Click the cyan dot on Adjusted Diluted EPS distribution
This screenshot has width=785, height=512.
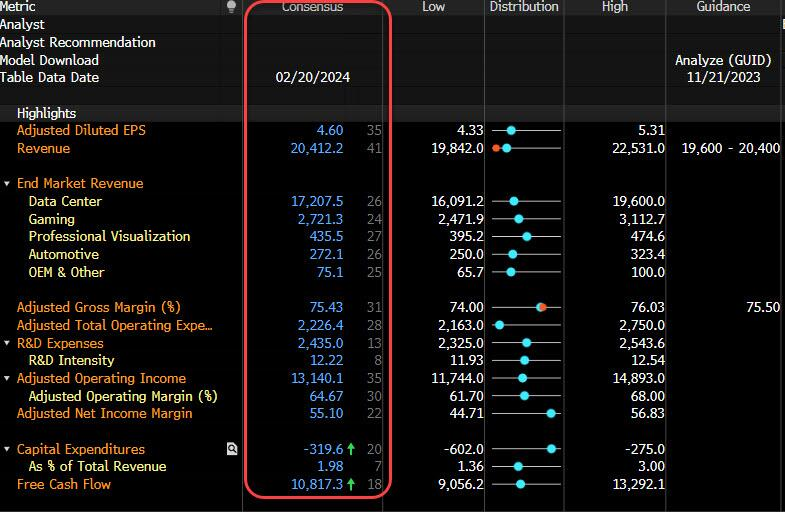(x=511, y=131)
